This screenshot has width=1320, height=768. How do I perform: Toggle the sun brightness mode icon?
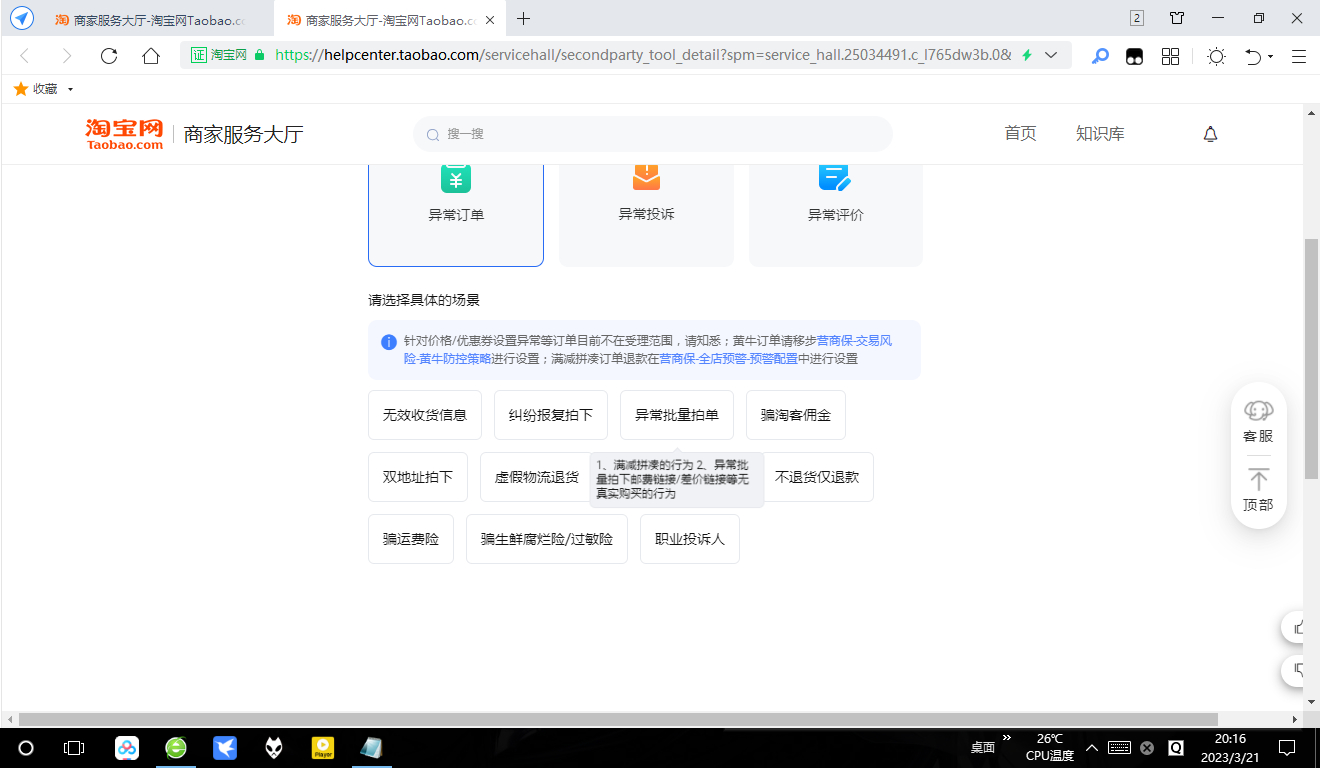pyautogui.click(x=1216, y=56)
